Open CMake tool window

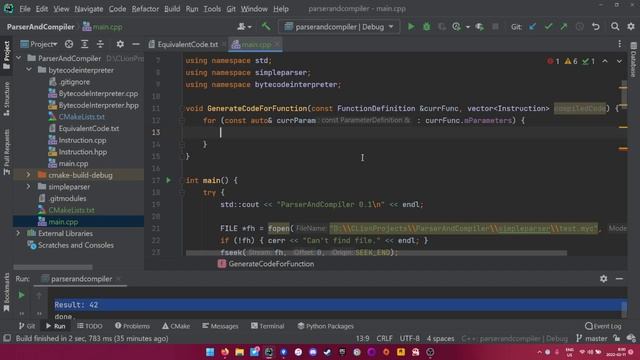176,326
